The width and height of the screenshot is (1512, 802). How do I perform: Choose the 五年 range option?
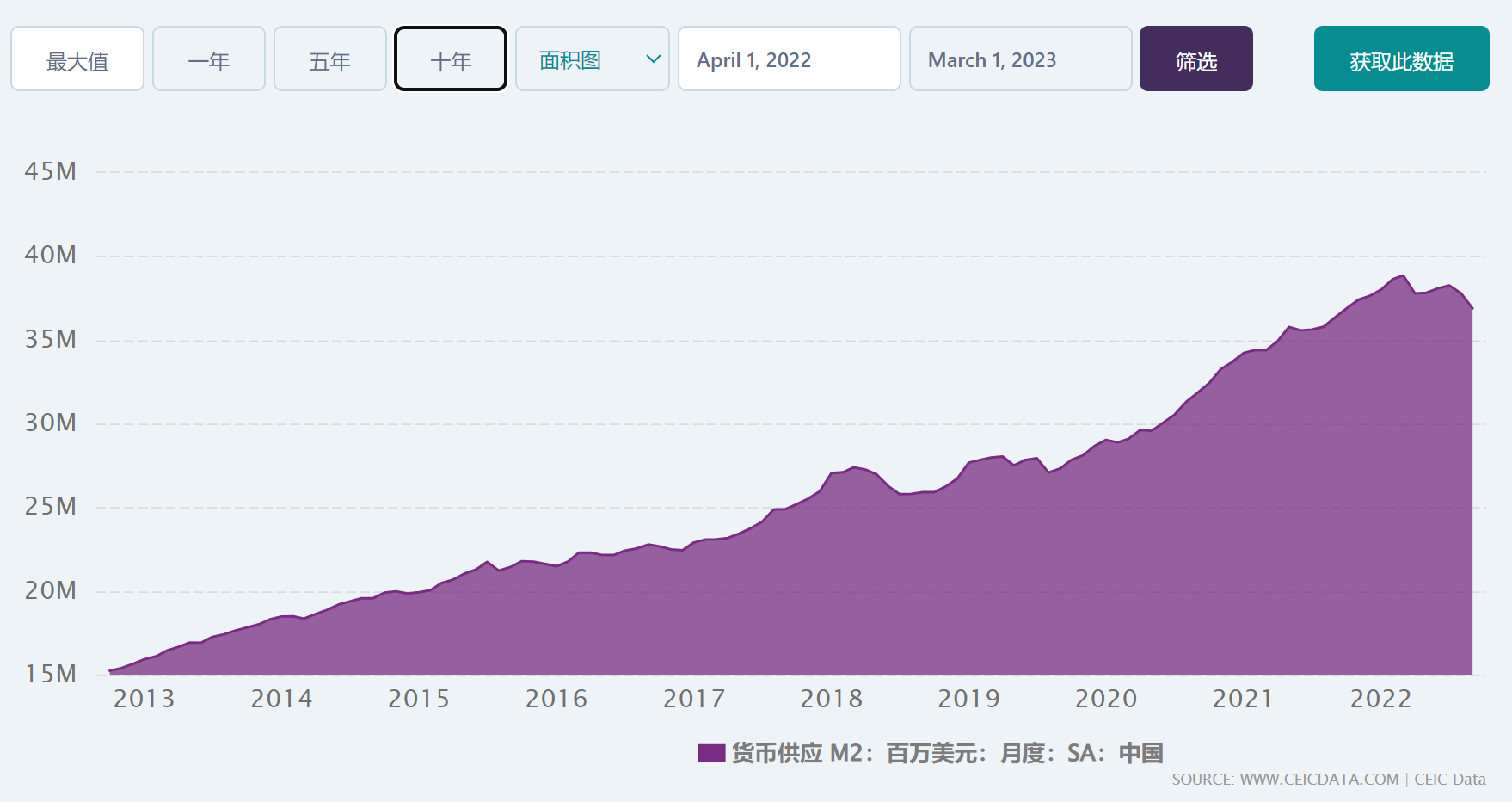coord(330,59)
